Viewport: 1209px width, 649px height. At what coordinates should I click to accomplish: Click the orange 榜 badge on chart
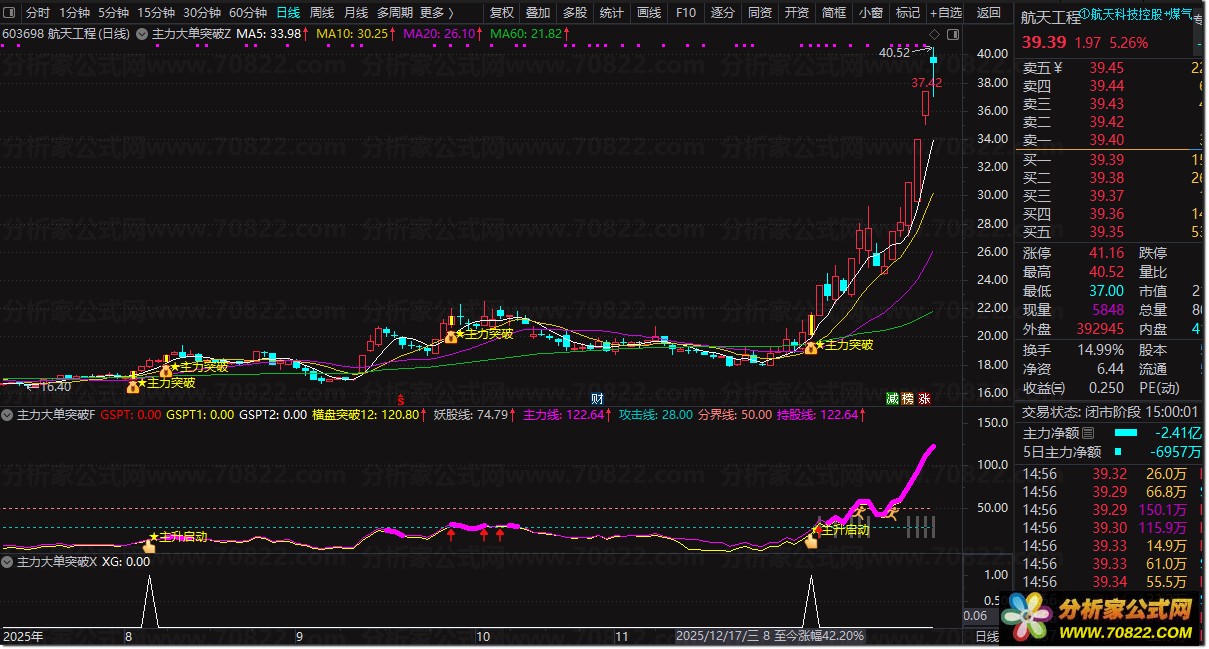(x=908, y=398)
